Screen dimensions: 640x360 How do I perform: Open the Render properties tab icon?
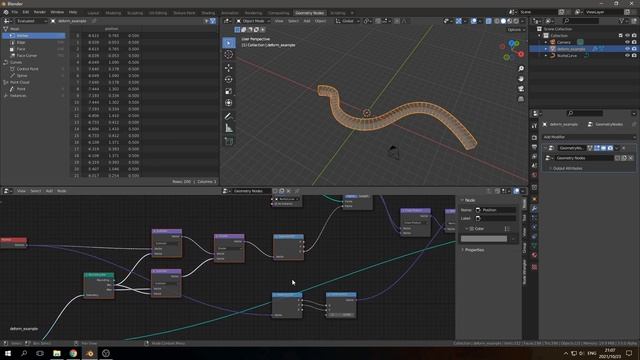pyautogui.click(x=534, y=138)
